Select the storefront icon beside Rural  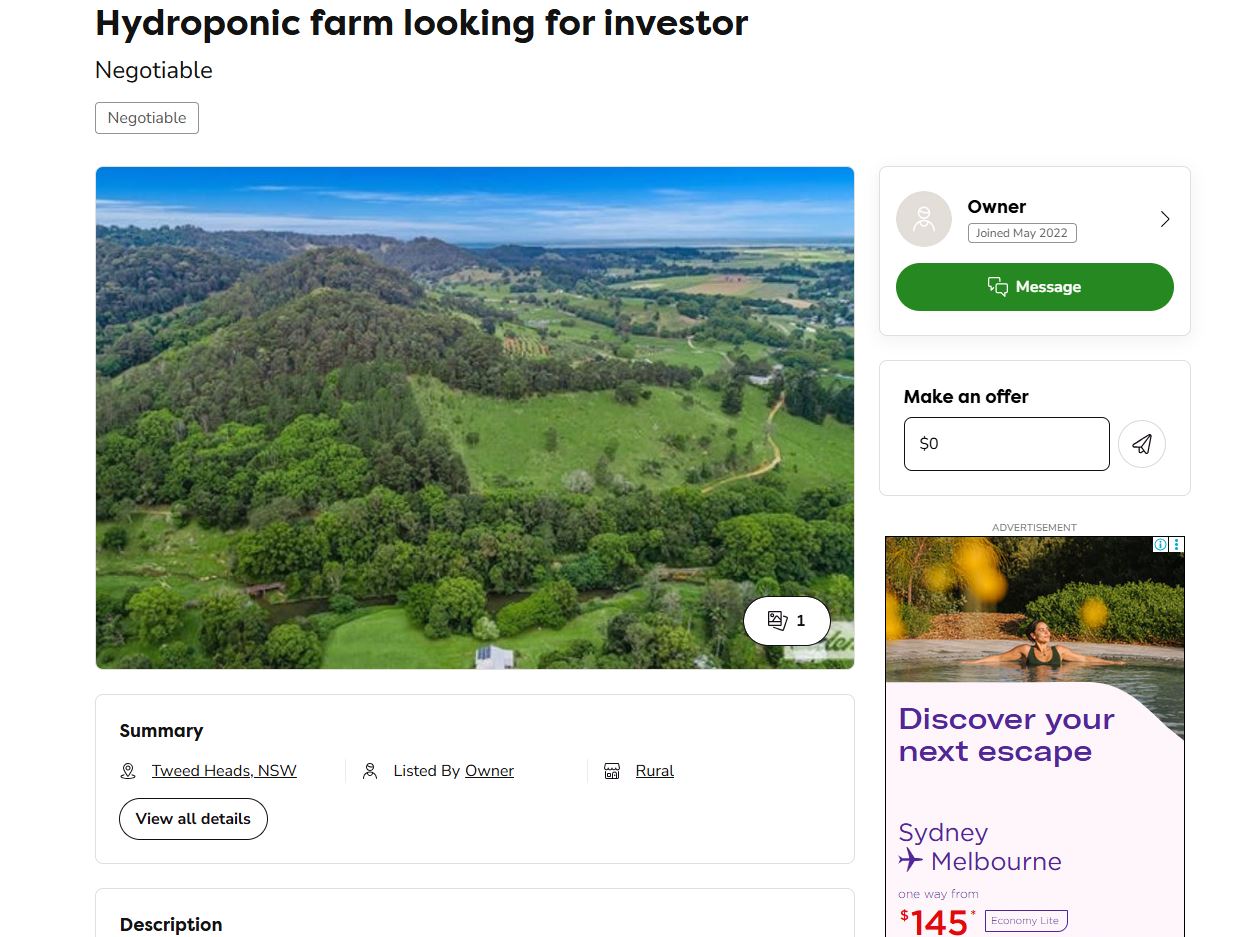(610, 770)
